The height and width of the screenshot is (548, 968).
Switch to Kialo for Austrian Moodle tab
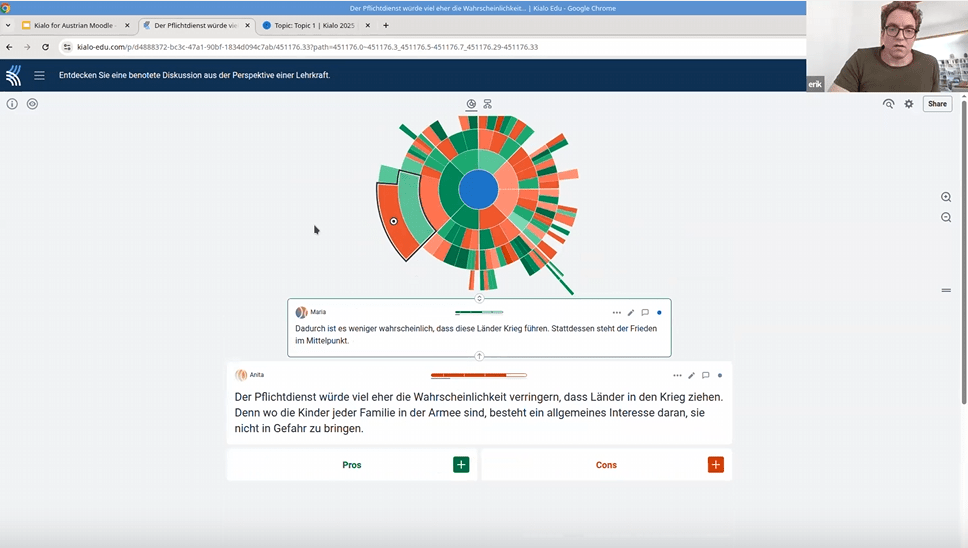[x=69, y=25]
